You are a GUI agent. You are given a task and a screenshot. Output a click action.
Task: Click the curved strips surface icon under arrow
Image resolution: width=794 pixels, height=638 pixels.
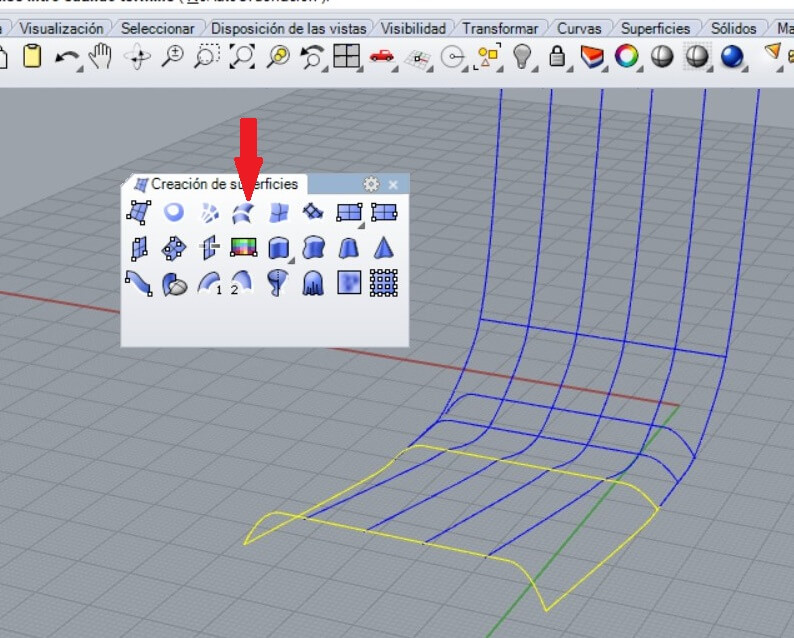243,213
